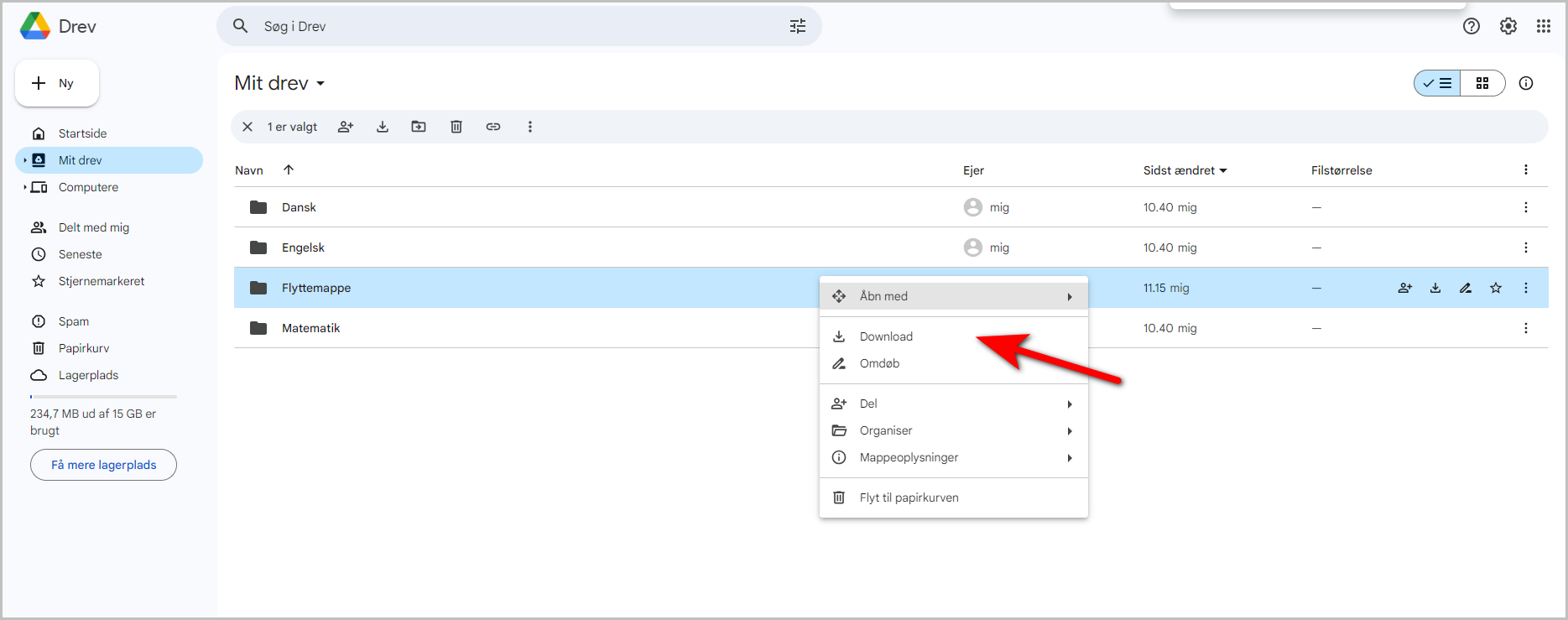Open advanced search filter options icon
1568x620 pixels.
click(x=798, y=26)
